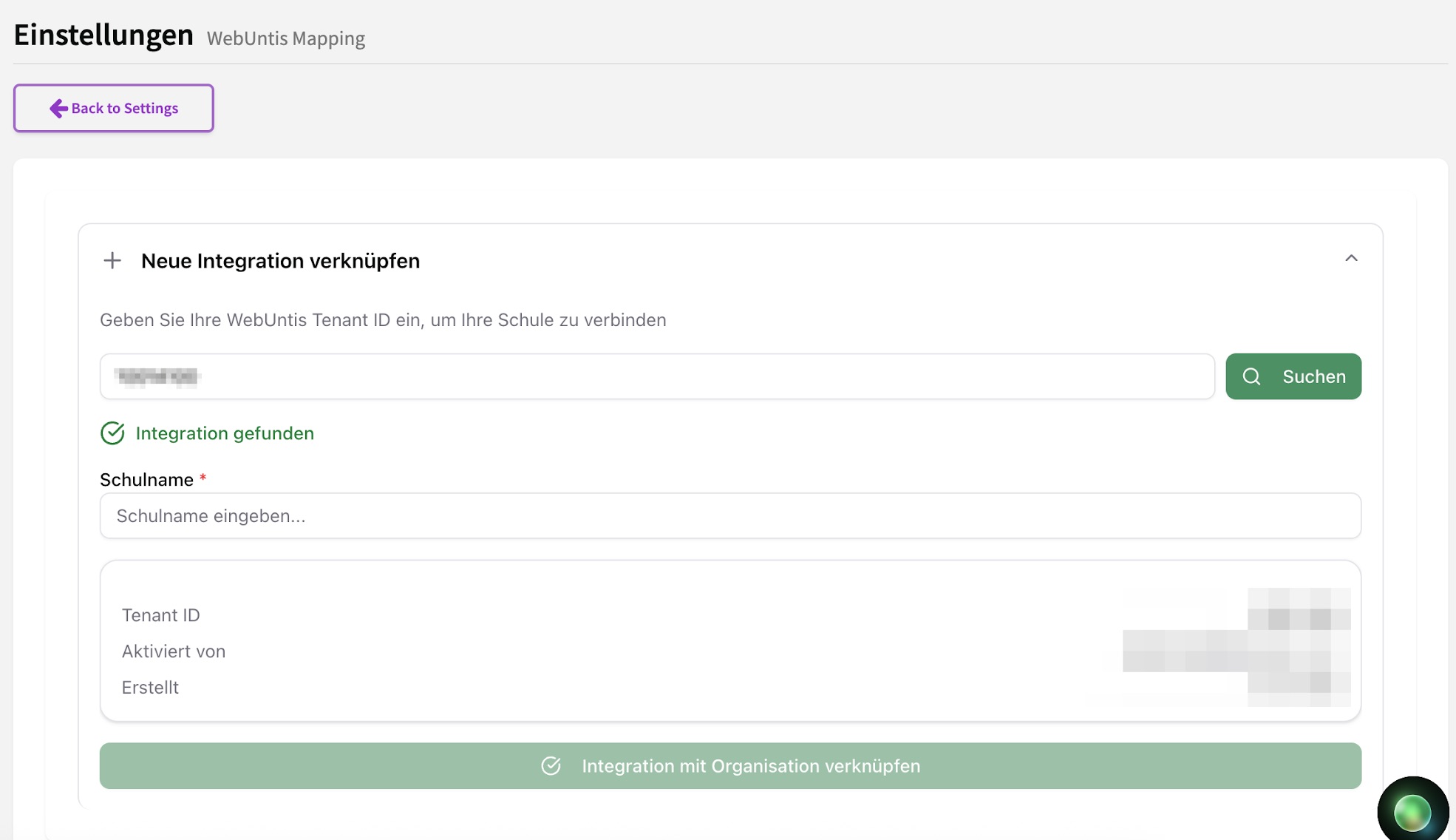The image size is (1456, 840).
Task: Click the magnifier icon in the Suchen button
Action: (x=1251, y=376)
